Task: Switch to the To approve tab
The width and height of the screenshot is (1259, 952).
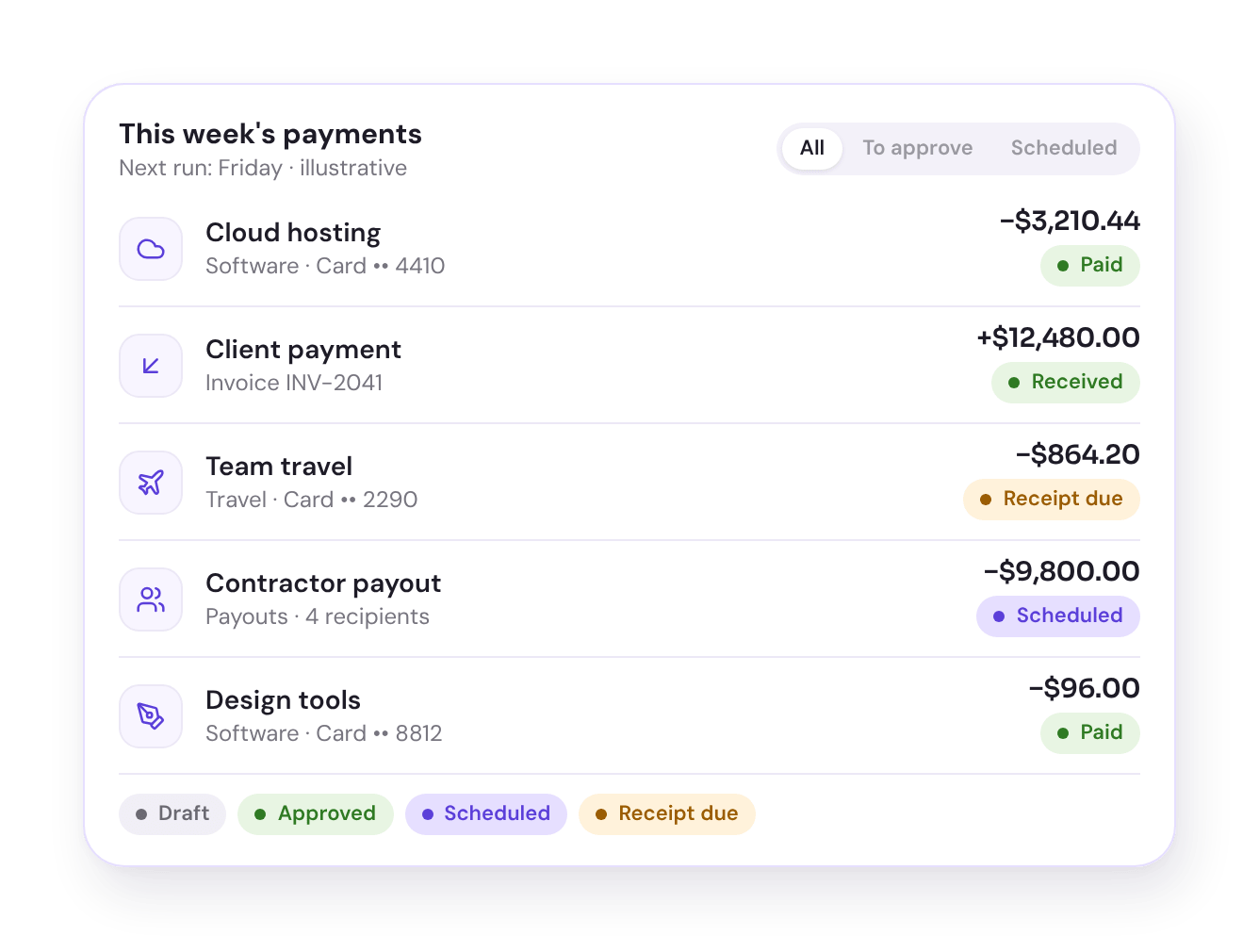Action: point(918,148)
